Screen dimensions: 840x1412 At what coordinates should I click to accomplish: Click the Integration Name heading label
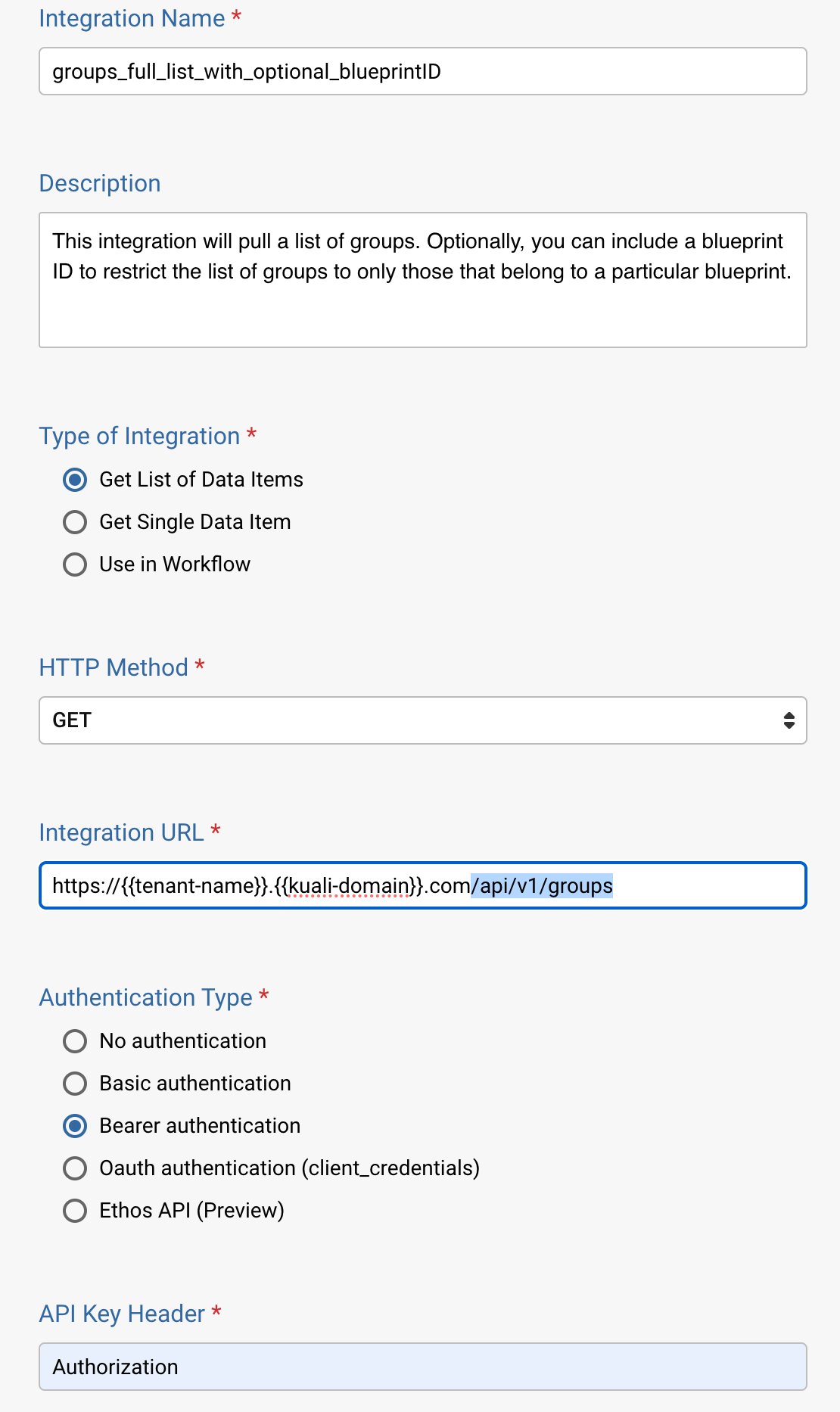tap(132, 18)
